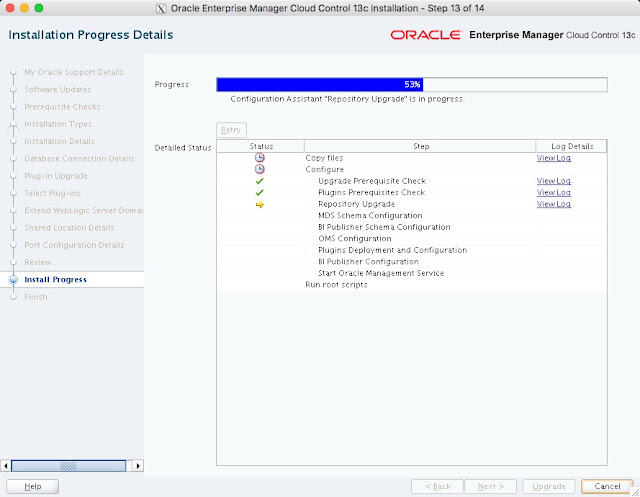Click the sidebar scroll right arrow

pos(138,466)
